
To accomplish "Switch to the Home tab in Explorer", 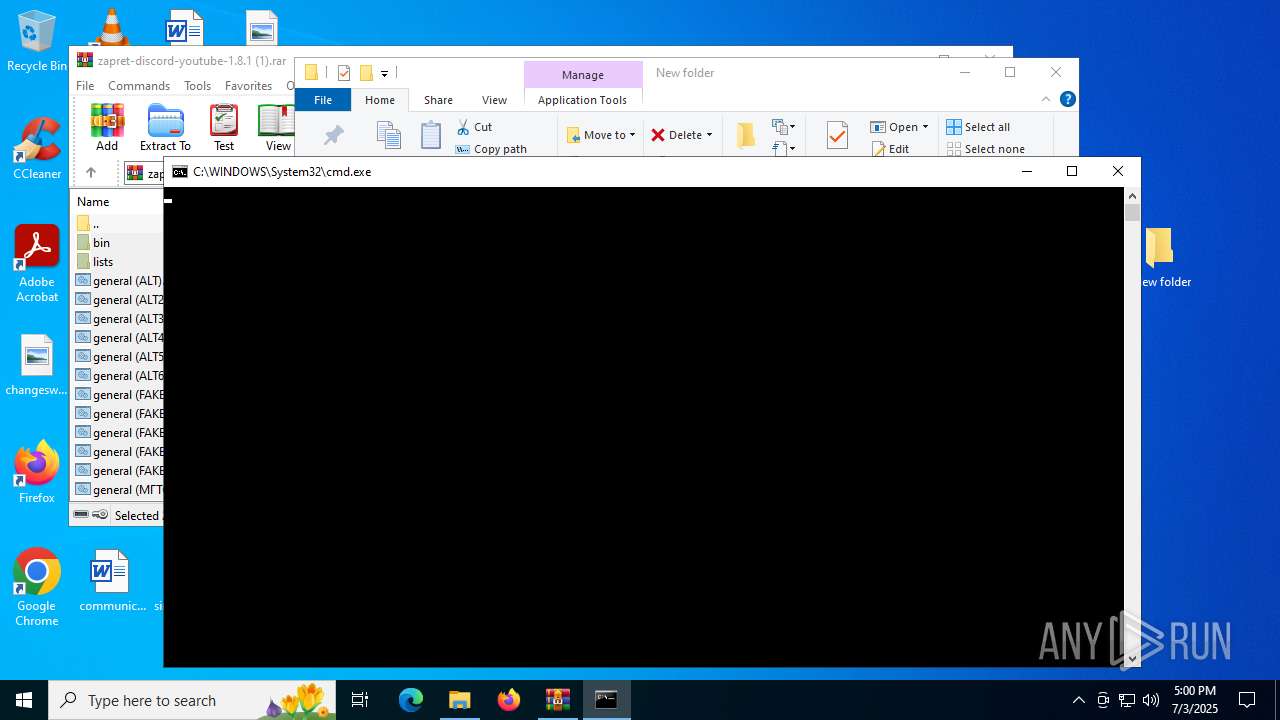I will click(380, 100).
